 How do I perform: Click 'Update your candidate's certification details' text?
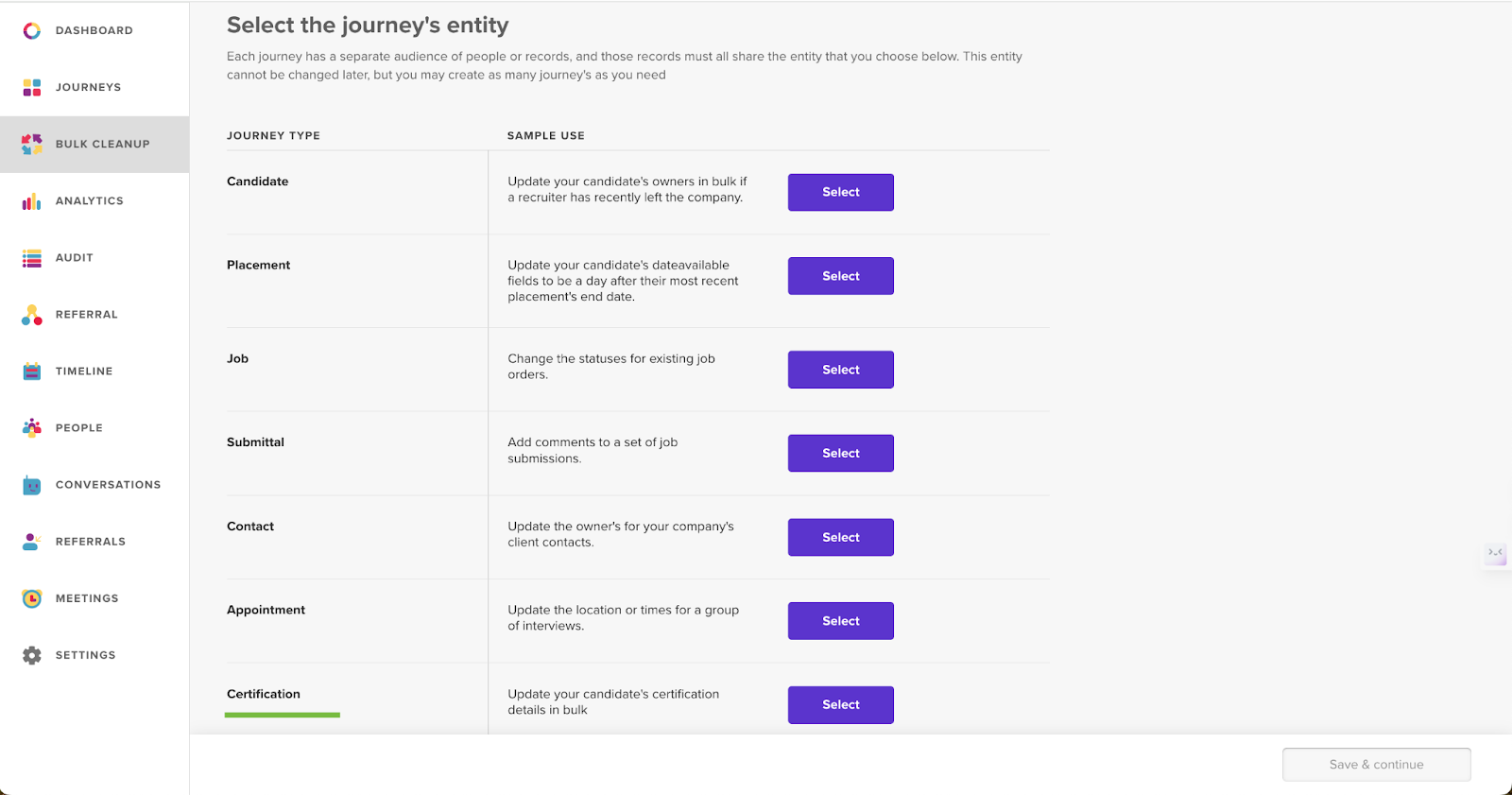coord(613,702)
